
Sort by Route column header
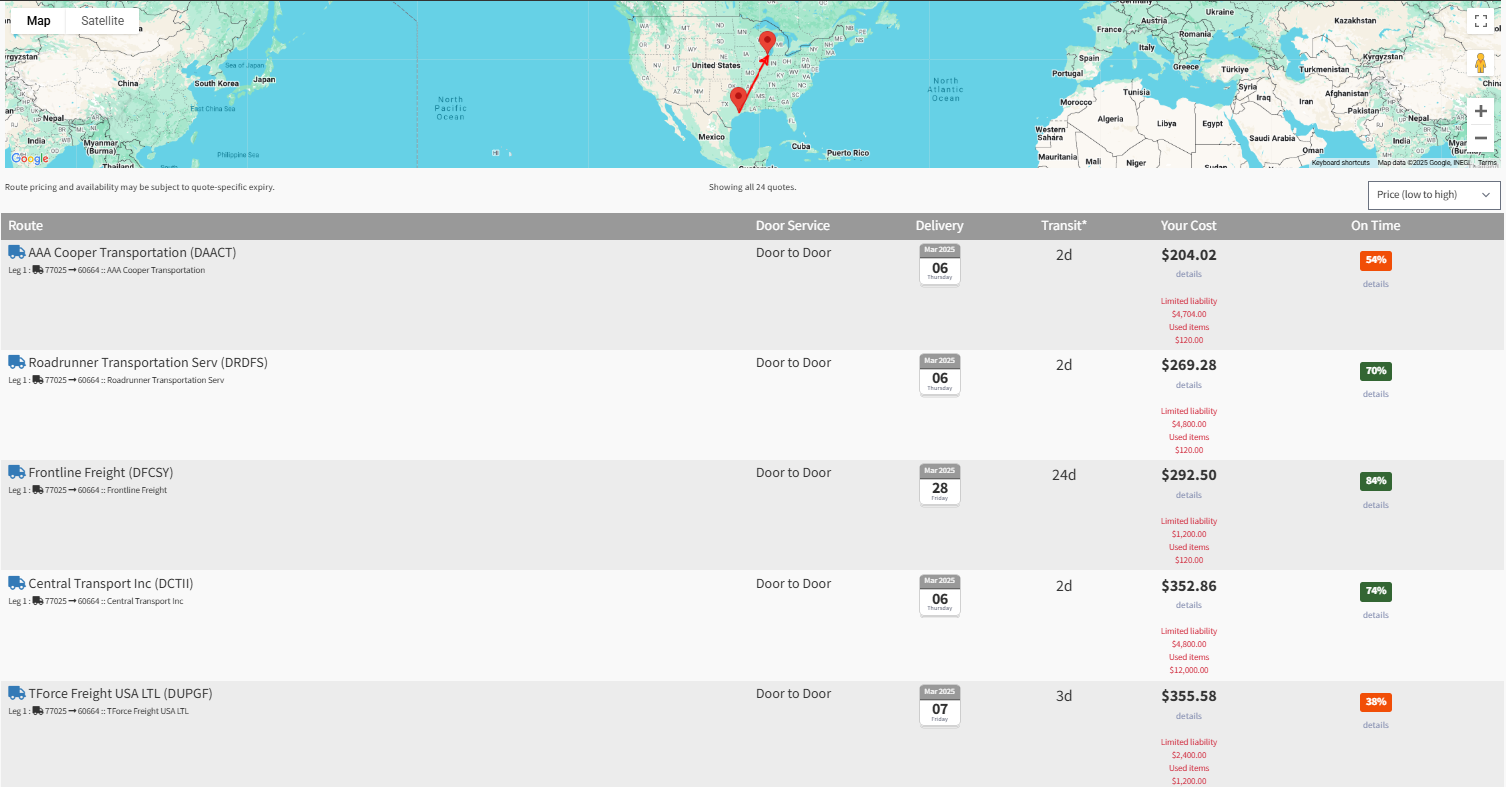click(x=26, y=226)
